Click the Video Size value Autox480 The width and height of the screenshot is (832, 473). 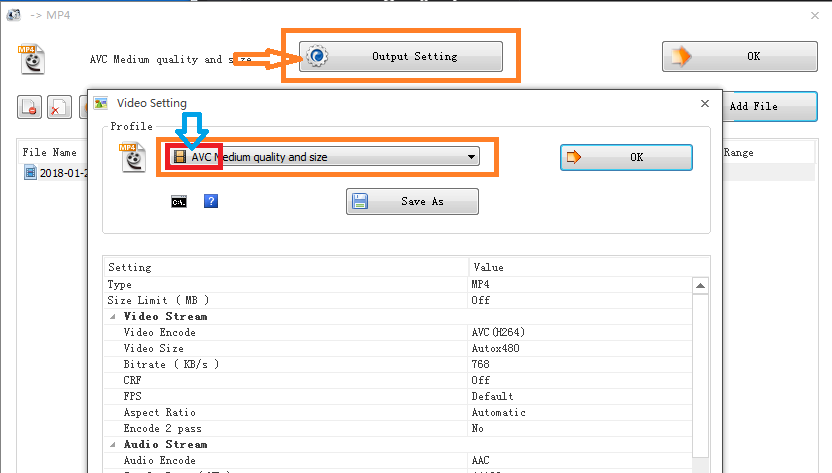click(495, 348)
